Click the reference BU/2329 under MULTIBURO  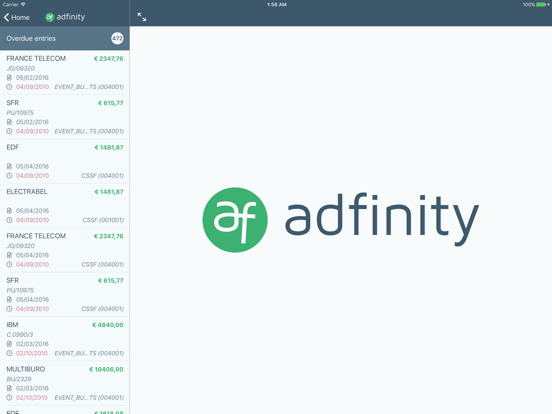coord(19,379)
